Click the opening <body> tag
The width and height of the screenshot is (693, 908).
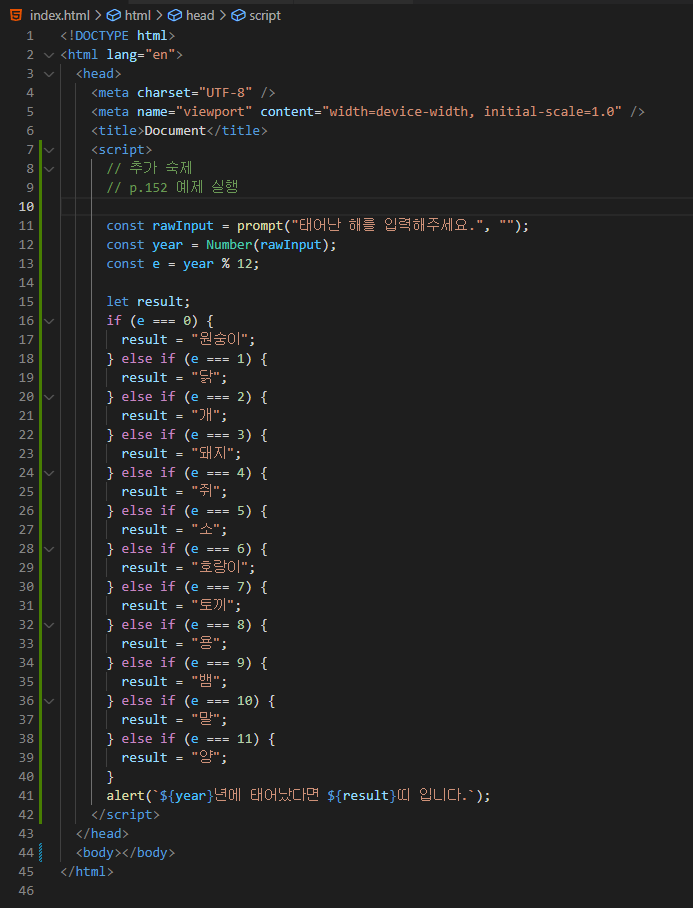coord(98,853)
